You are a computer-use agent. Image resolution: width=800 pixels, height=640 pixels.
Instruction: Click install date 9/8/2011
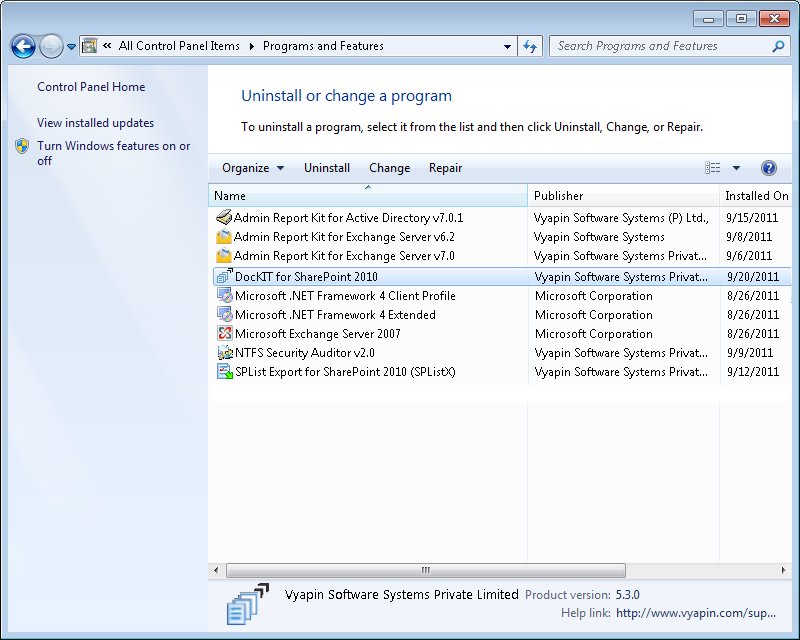pos(749,237)
